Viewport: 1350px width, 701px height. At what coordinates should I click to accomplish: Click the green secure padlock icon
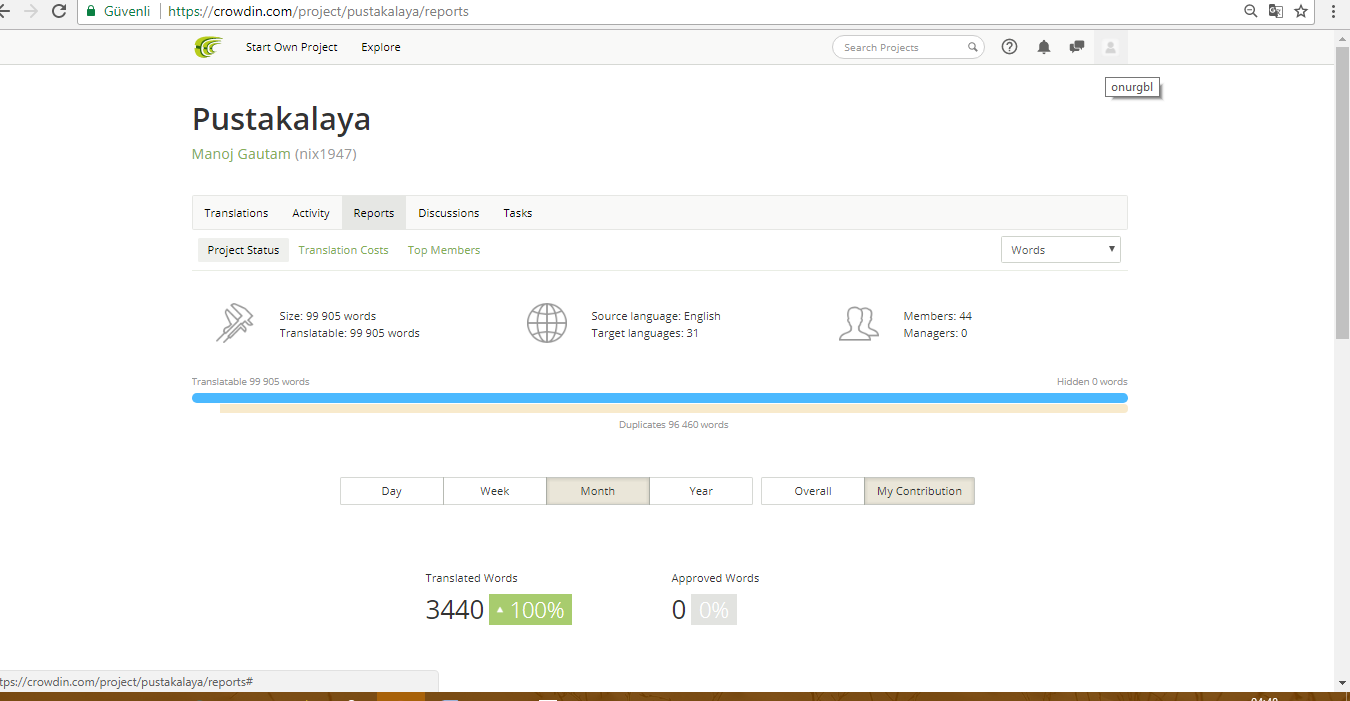(91, 12)
